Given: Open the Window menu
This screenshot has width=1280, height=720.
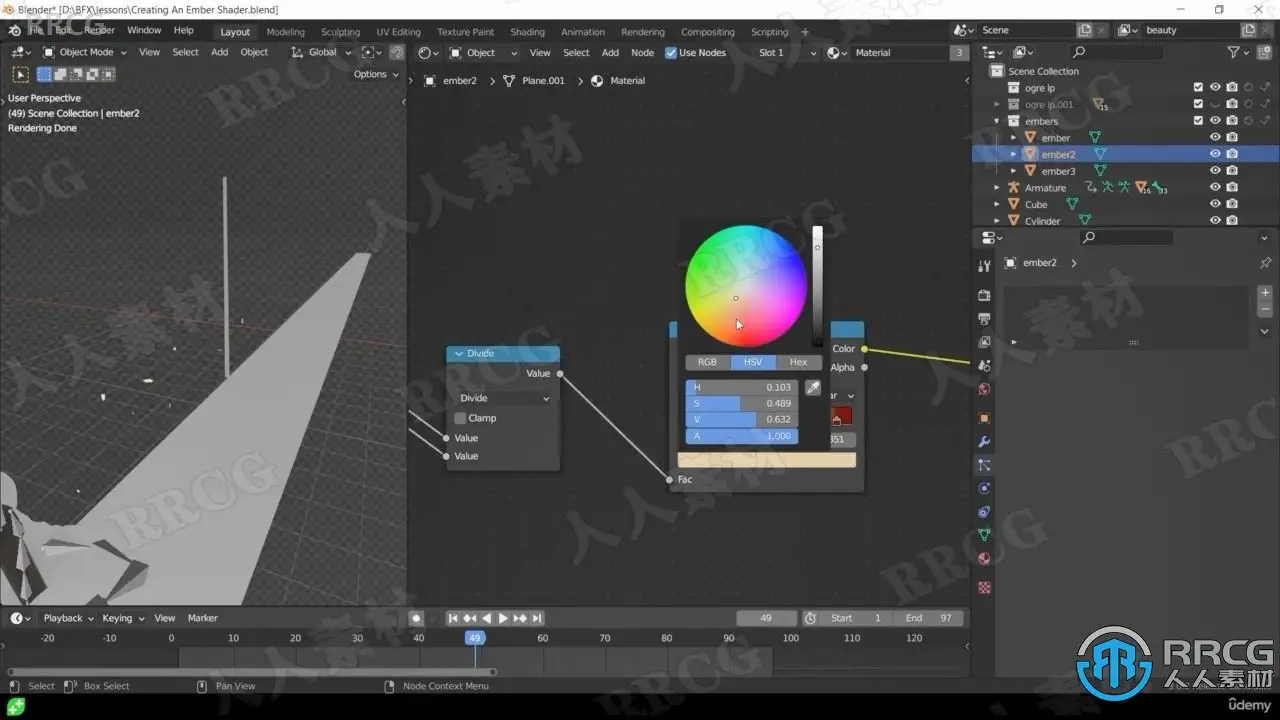Looking at the screenshot, I should click(144, 30).
